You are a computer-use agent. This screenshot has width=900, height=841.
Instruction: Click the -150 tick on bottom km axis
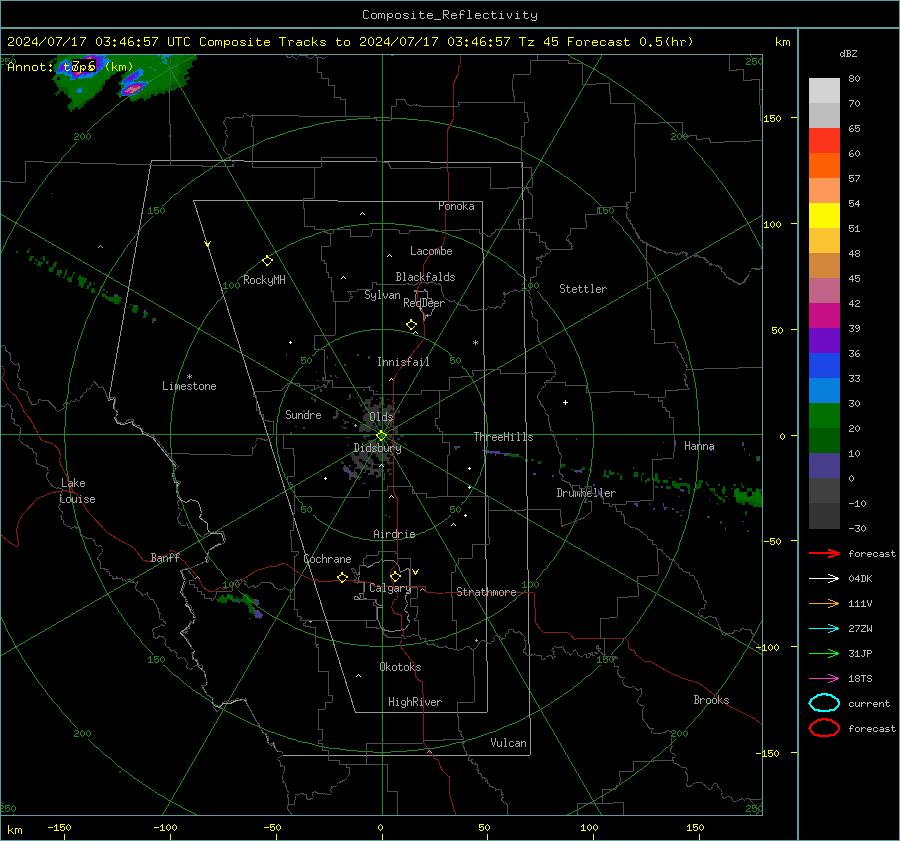coord(59,828)
